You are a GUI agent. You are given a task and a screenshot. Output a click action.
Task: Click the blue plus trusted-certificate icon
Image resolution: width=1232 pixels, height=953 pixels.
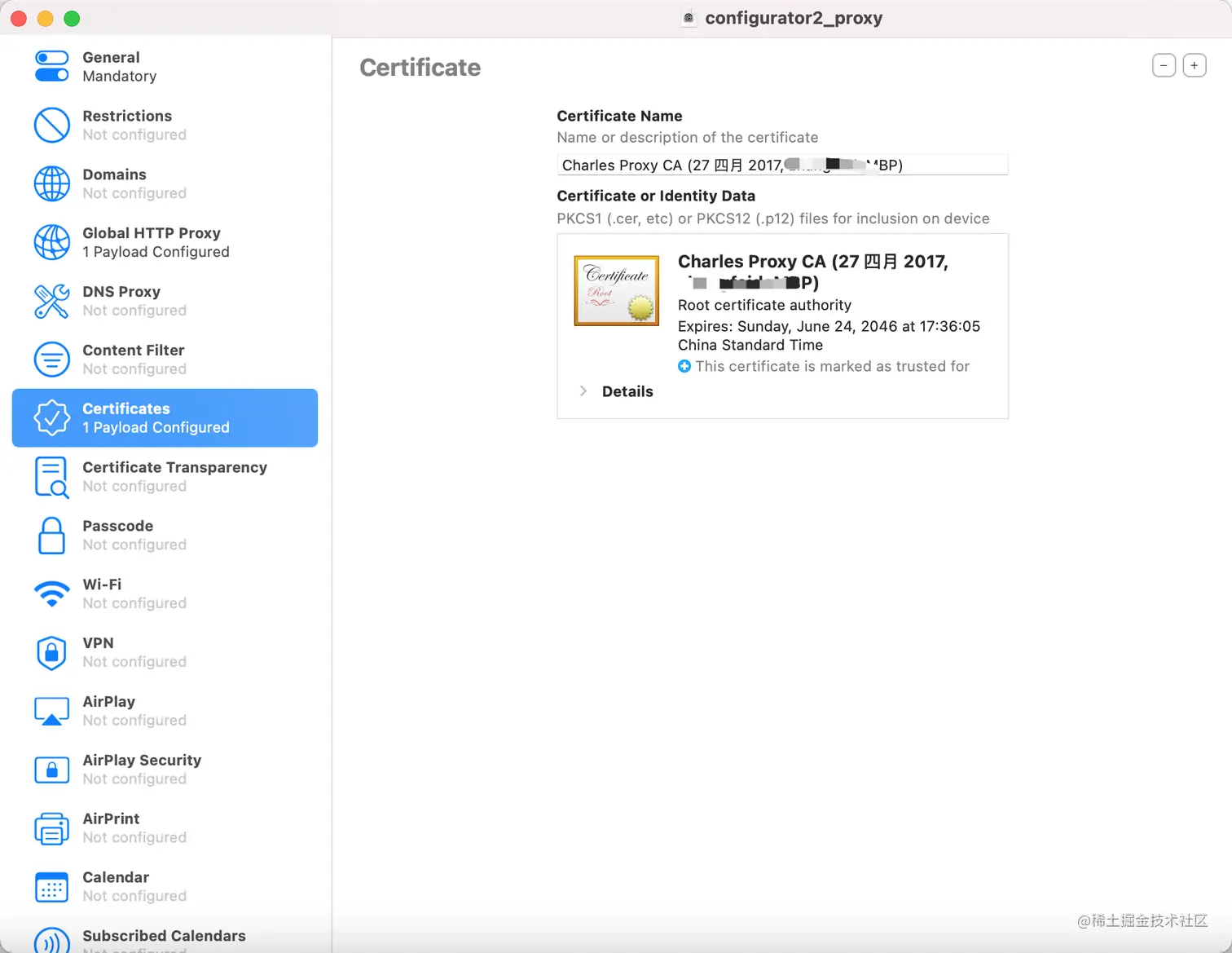pyautogui.click(x=684, y=366)
